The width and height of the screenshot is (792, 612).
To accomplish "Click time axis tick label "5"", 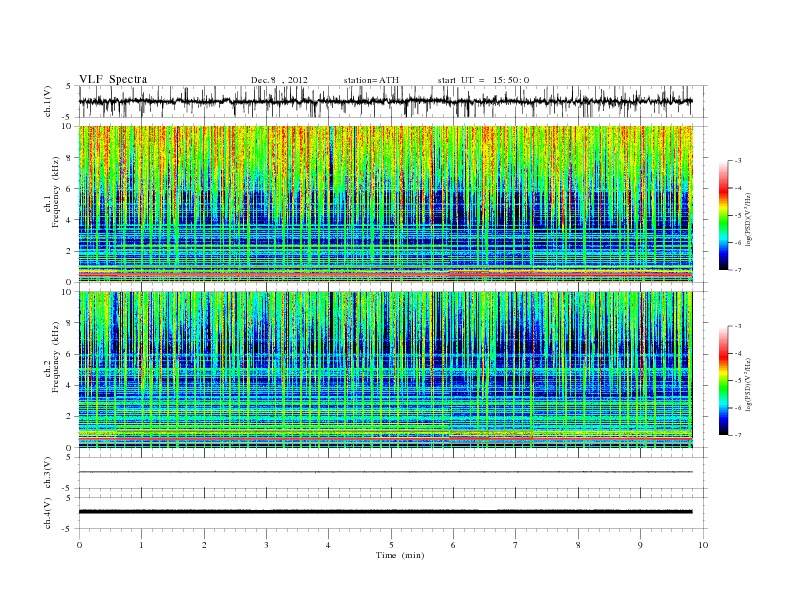I will tap(391, 545).
